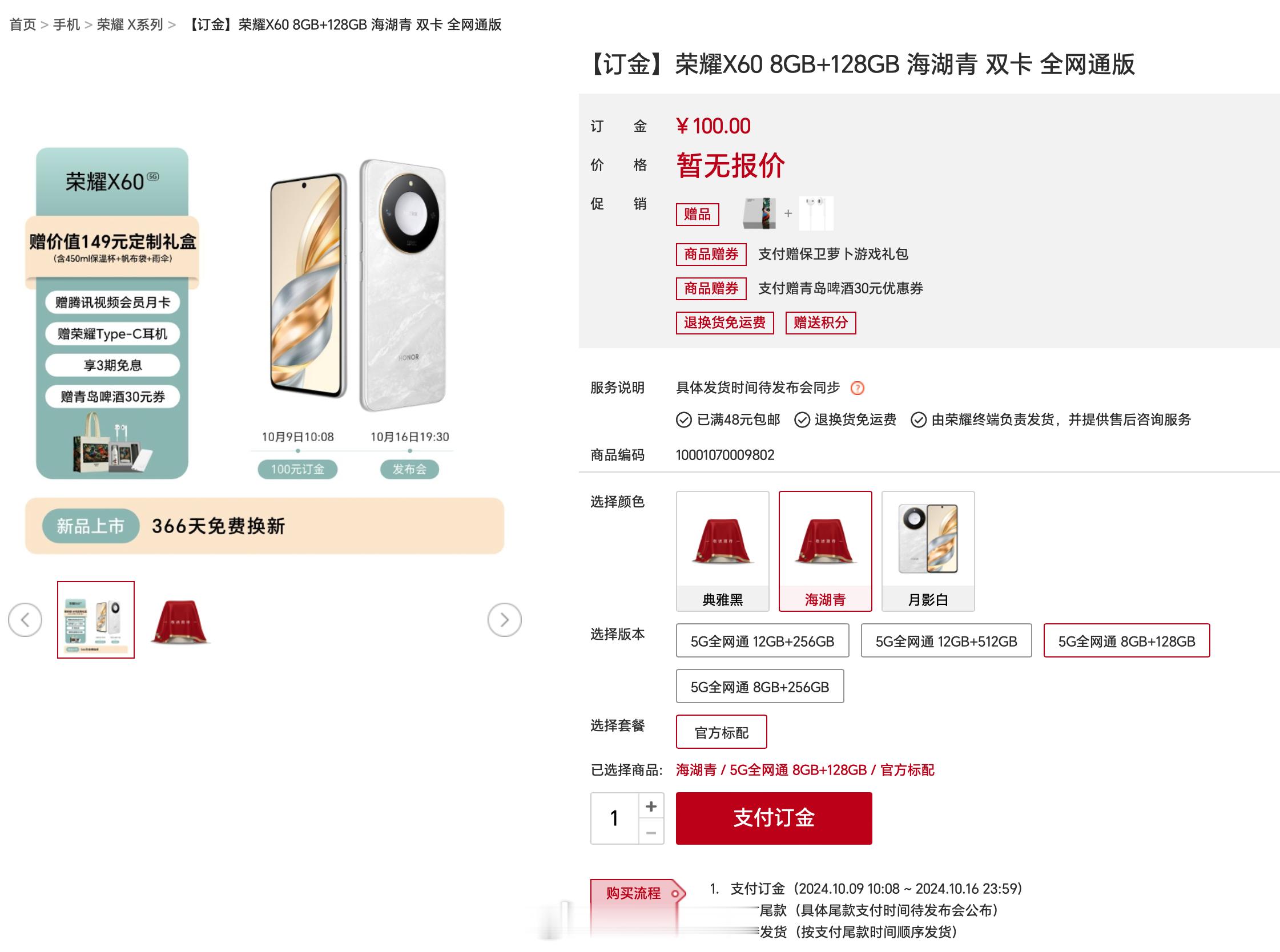Screen dimensions: 1280x952
Task: Show previous thumbnail with left arrow
Action: coord(25,619)
